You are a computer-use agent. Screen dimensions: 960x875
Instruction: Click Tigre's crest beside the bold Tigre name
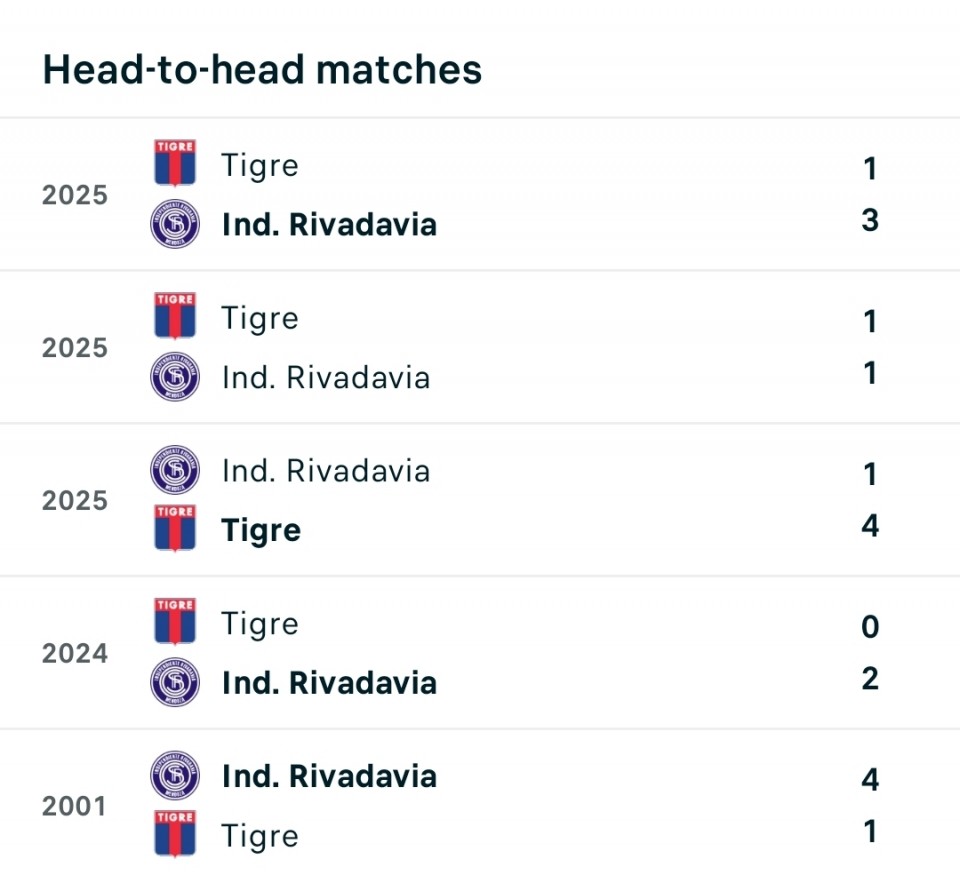[x=175, y=528]
